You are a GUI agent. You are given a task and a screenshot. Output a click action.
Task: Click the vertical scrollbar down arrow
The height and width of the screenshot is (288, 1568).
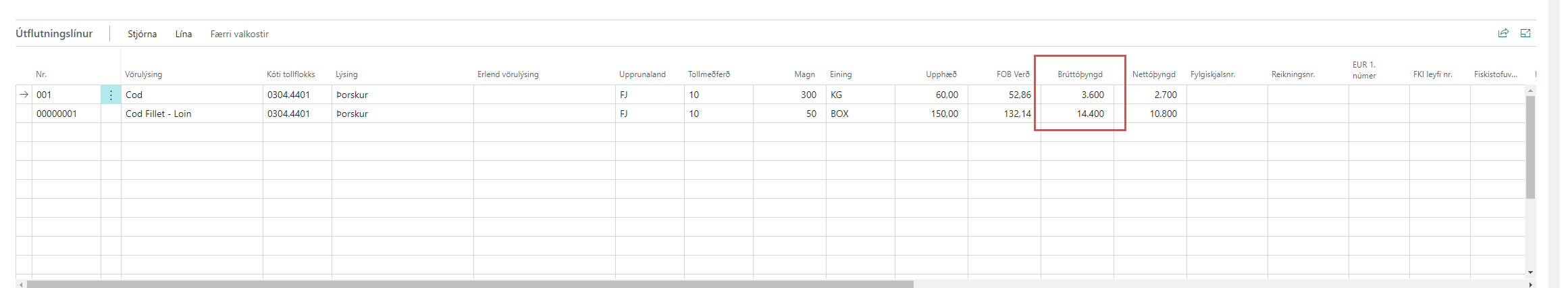click(1530, 272)
